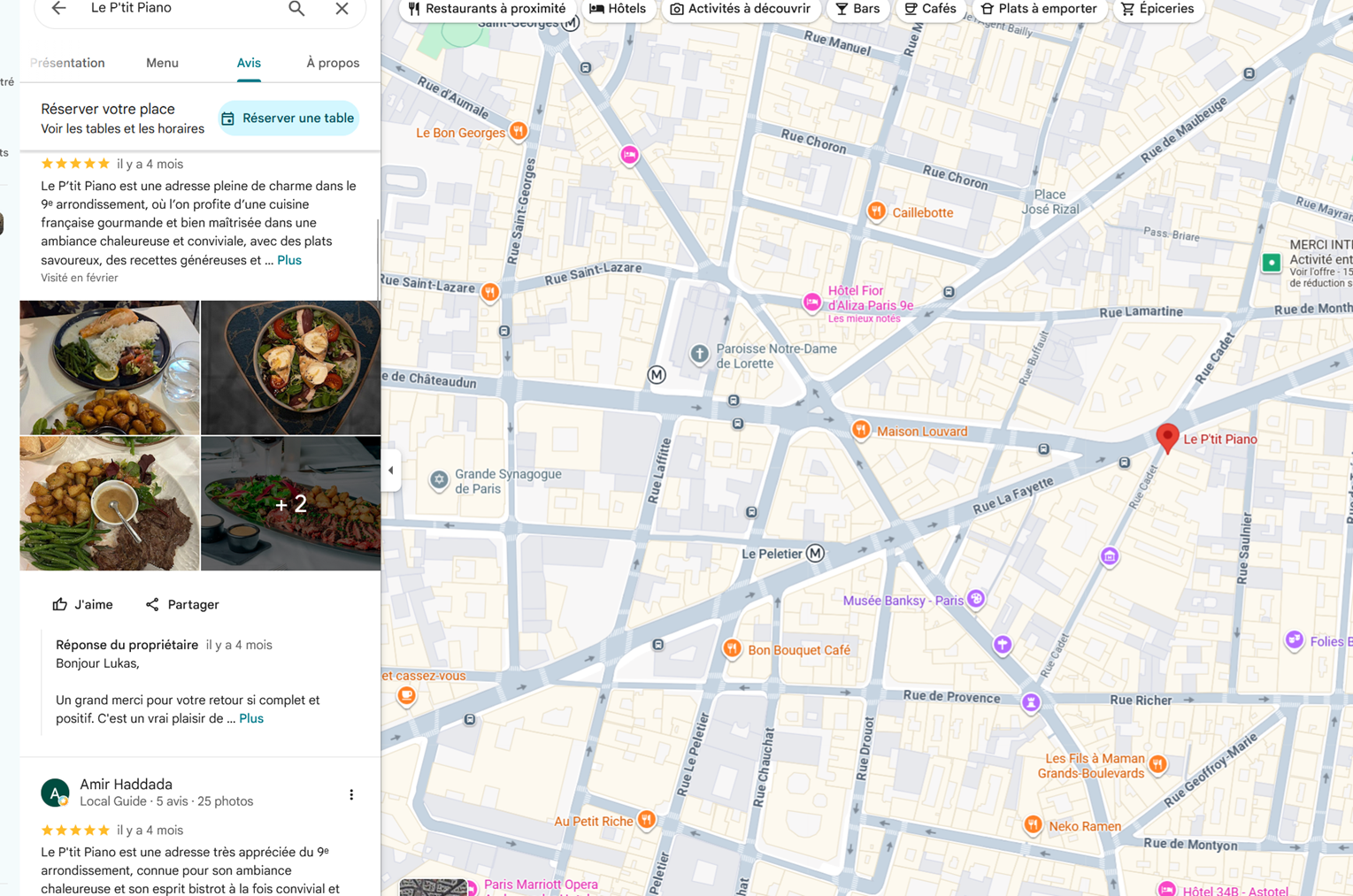
Task: Click Hôtel 34B - Astotel marker
Action: [1168, 889]
